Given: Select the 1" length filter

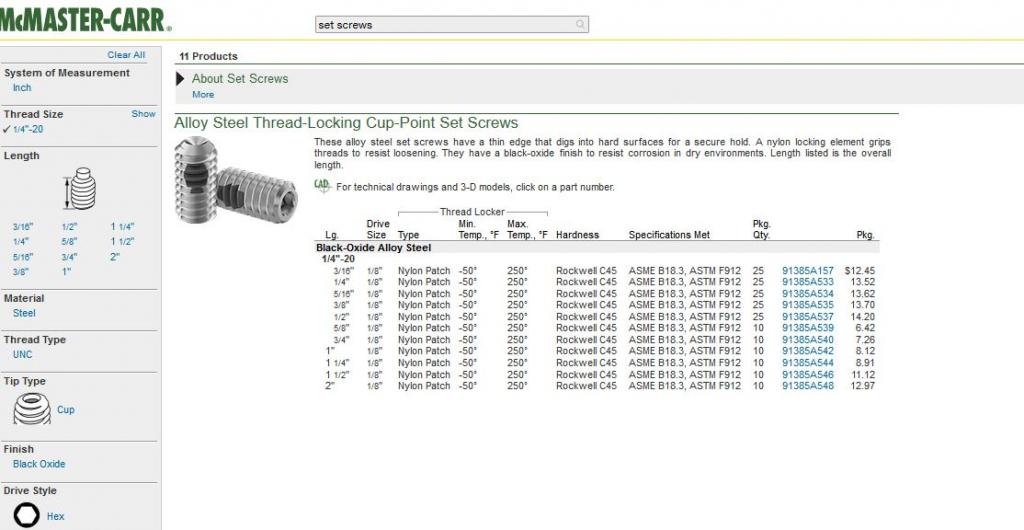Looking at the screenshot, I should click(x=66, y=272).
